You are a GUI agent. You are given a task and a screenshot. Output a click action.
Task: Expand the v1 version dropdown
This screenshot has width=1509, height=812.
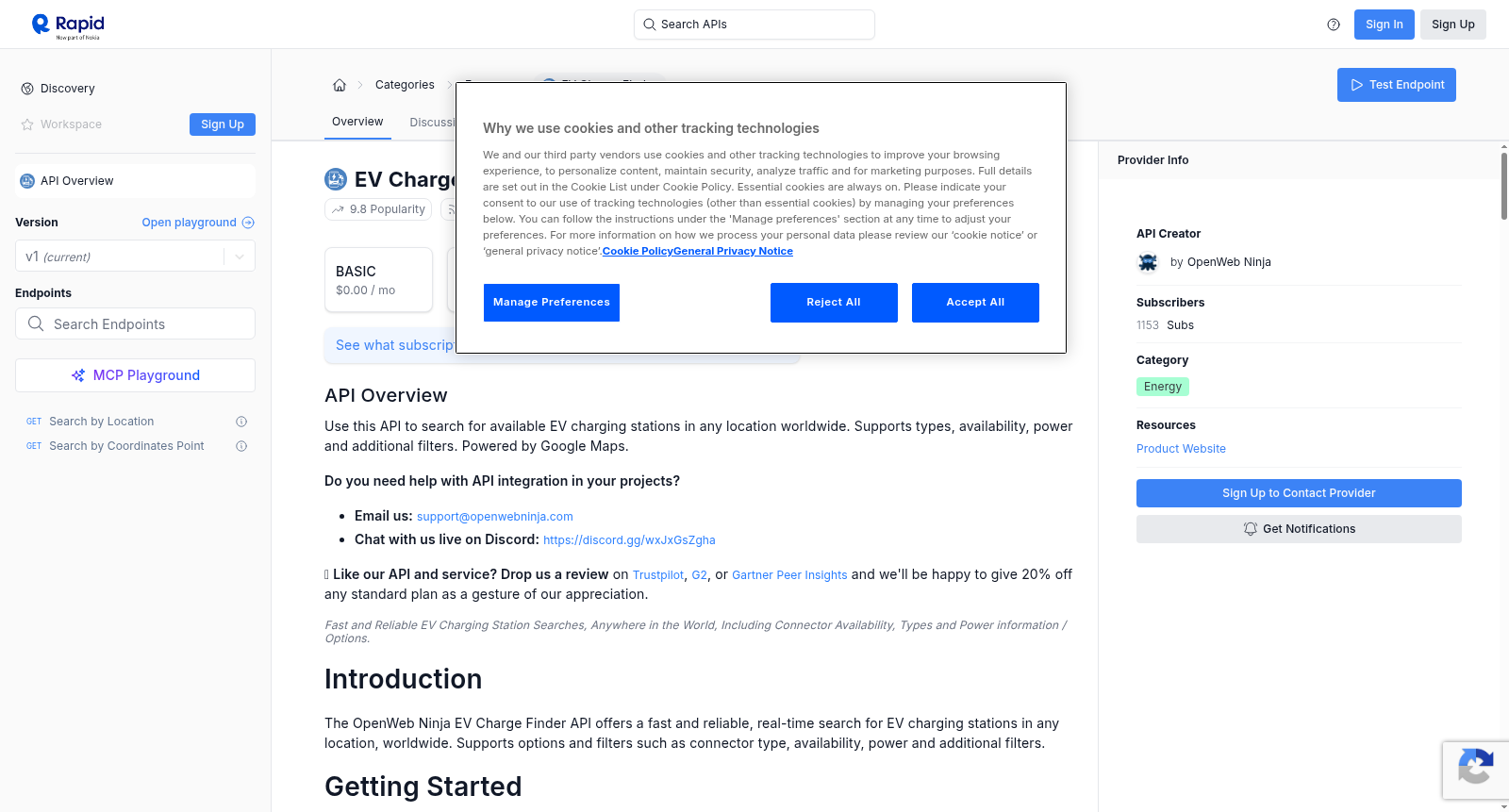(x=240, y=257)
